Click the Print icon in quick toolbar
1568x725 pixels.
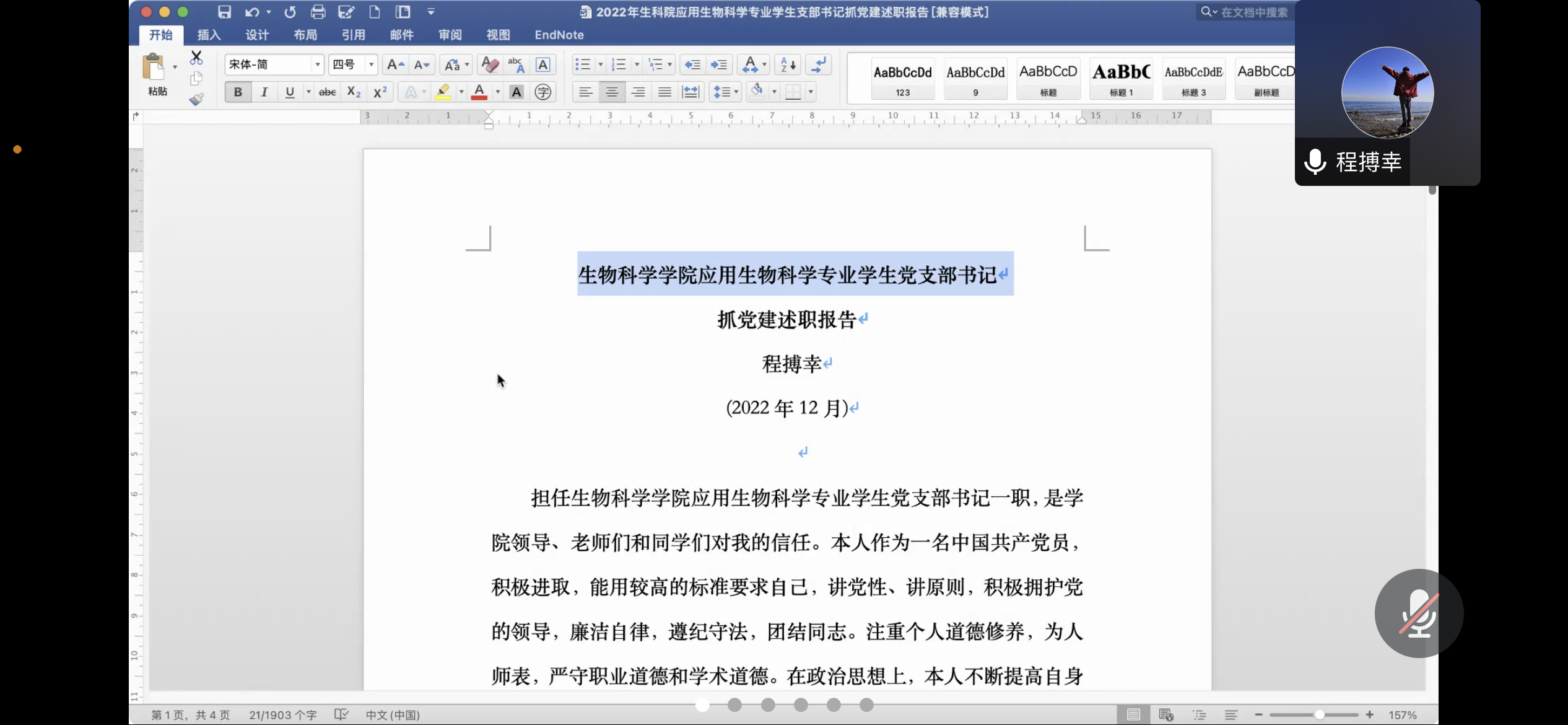click(318, 12)
